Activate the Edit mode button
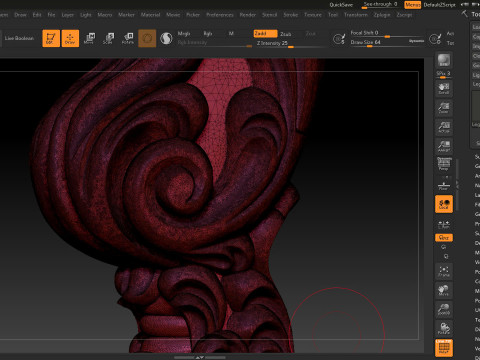480x360 pixels. click(51, 38)
